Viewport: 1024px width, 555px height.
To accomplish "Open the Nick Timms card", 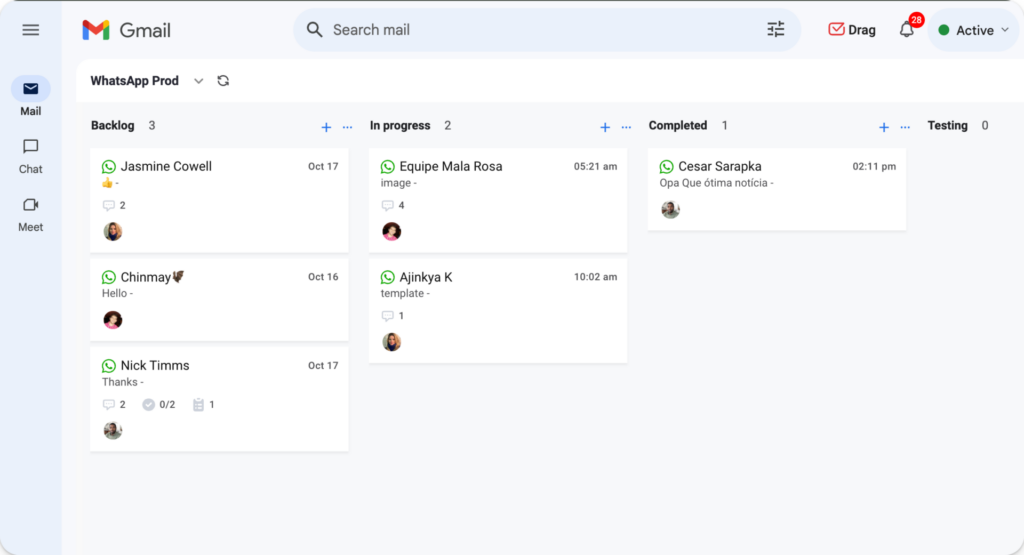I will (219, 399).
